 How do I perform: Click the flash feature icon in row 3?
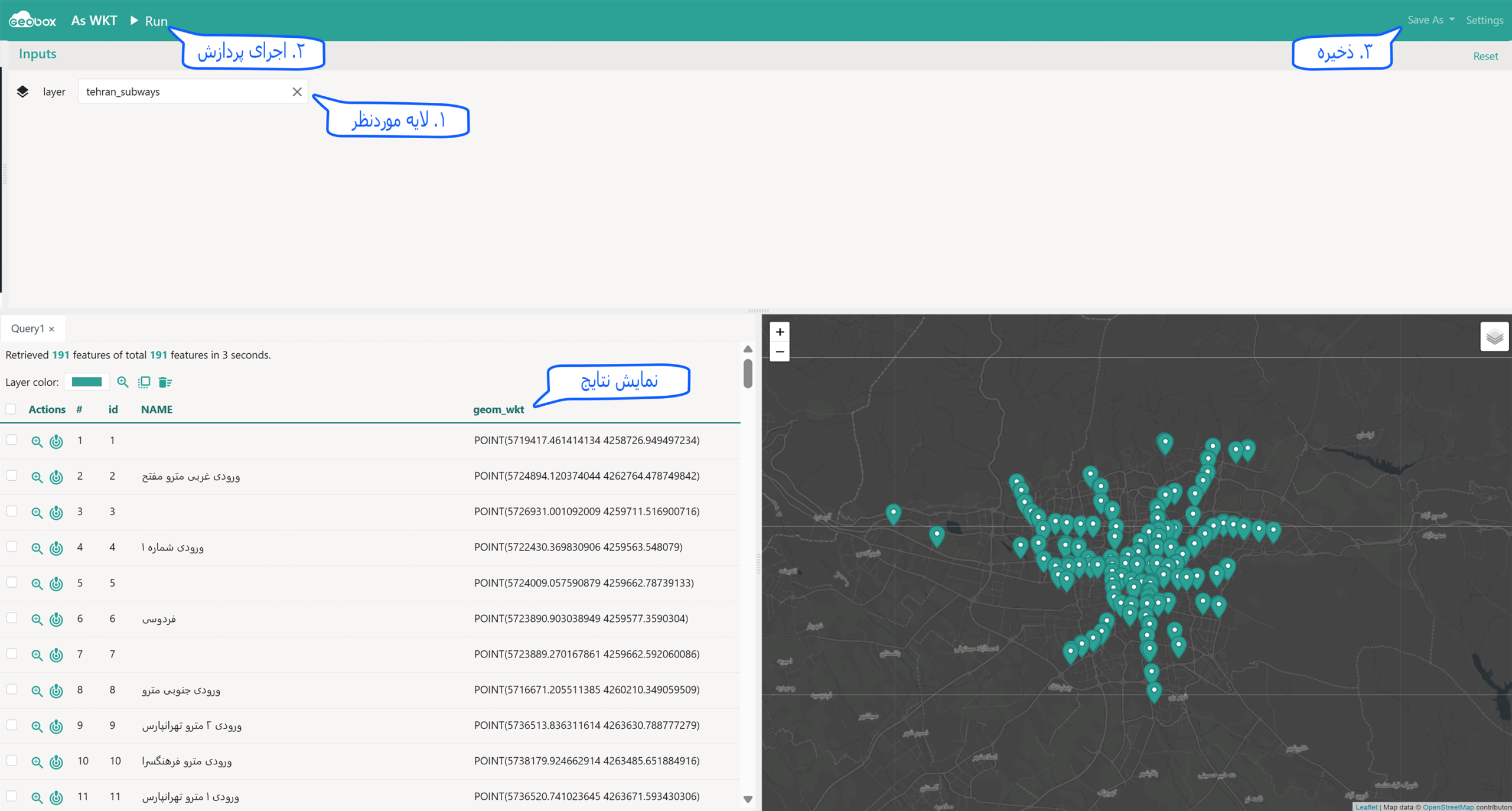(x=56, y=512)
